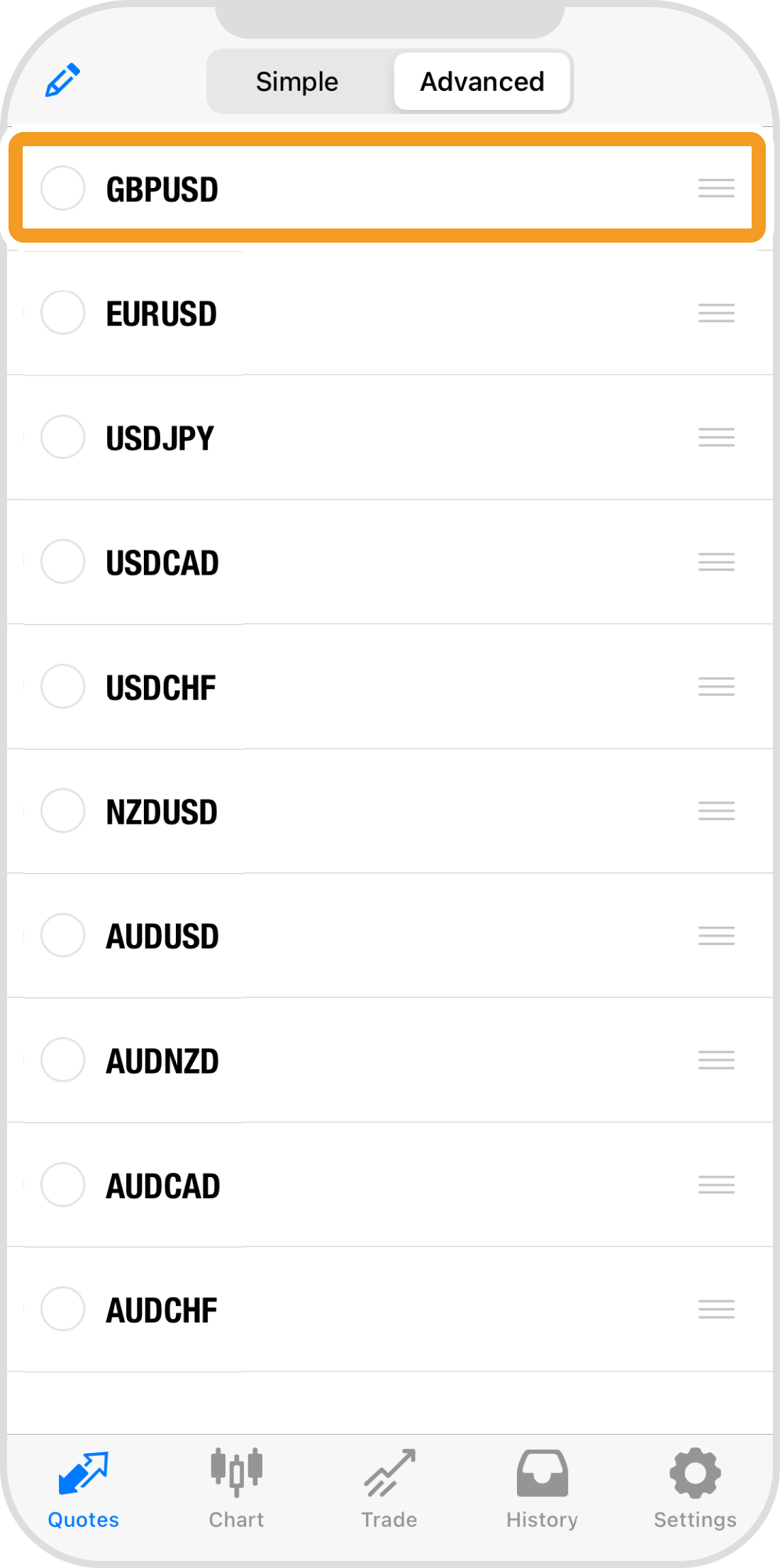The width and height of the screenshot is (780, 1568).
Task: Tap the USDJPY reorder handle icon
Action: coord(716,437)
